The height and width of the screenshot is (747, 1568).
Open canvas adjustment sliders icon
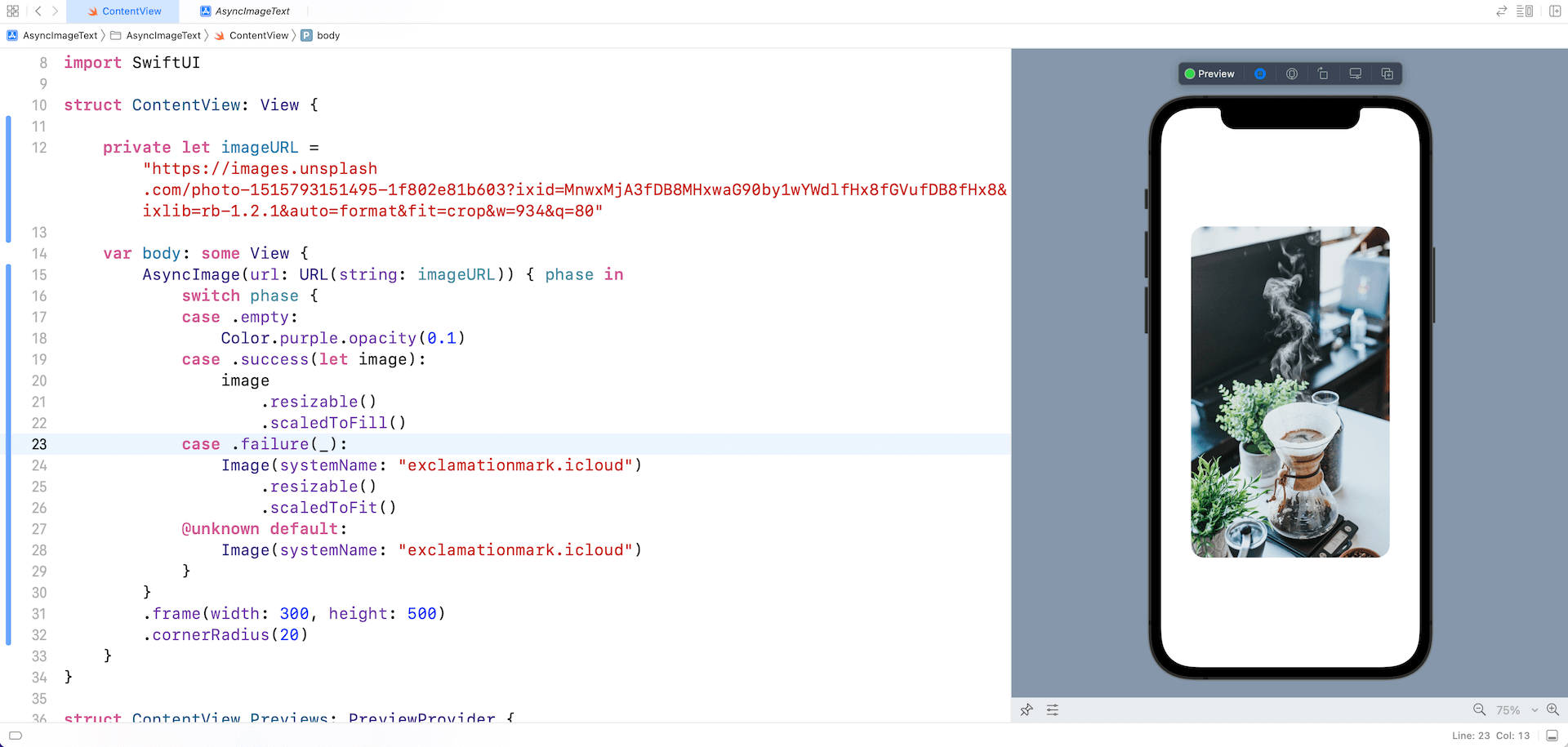click(x=1053, y=709)
